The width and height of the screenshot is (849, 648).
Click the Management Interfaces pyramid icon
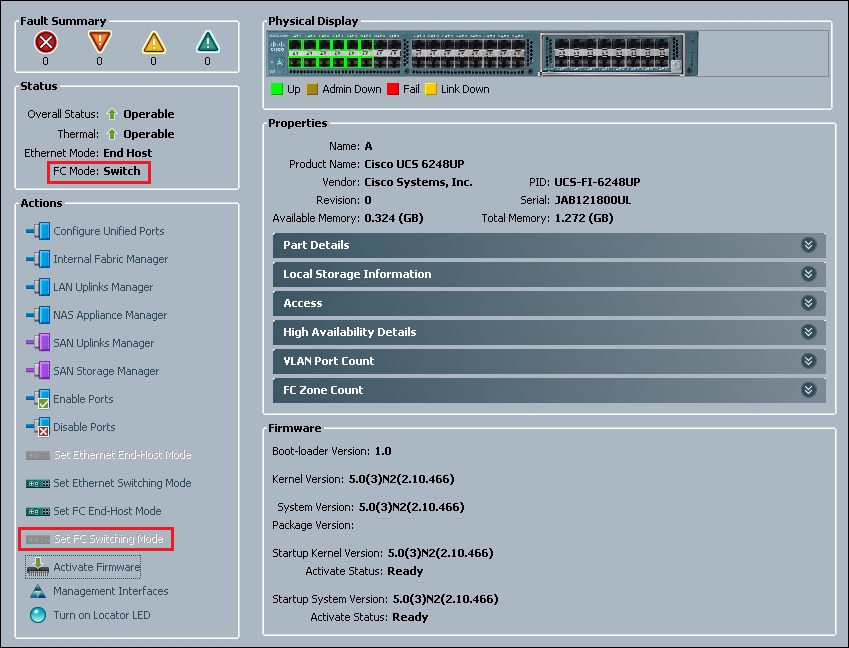pyautogui.click(x=38, y=591)
